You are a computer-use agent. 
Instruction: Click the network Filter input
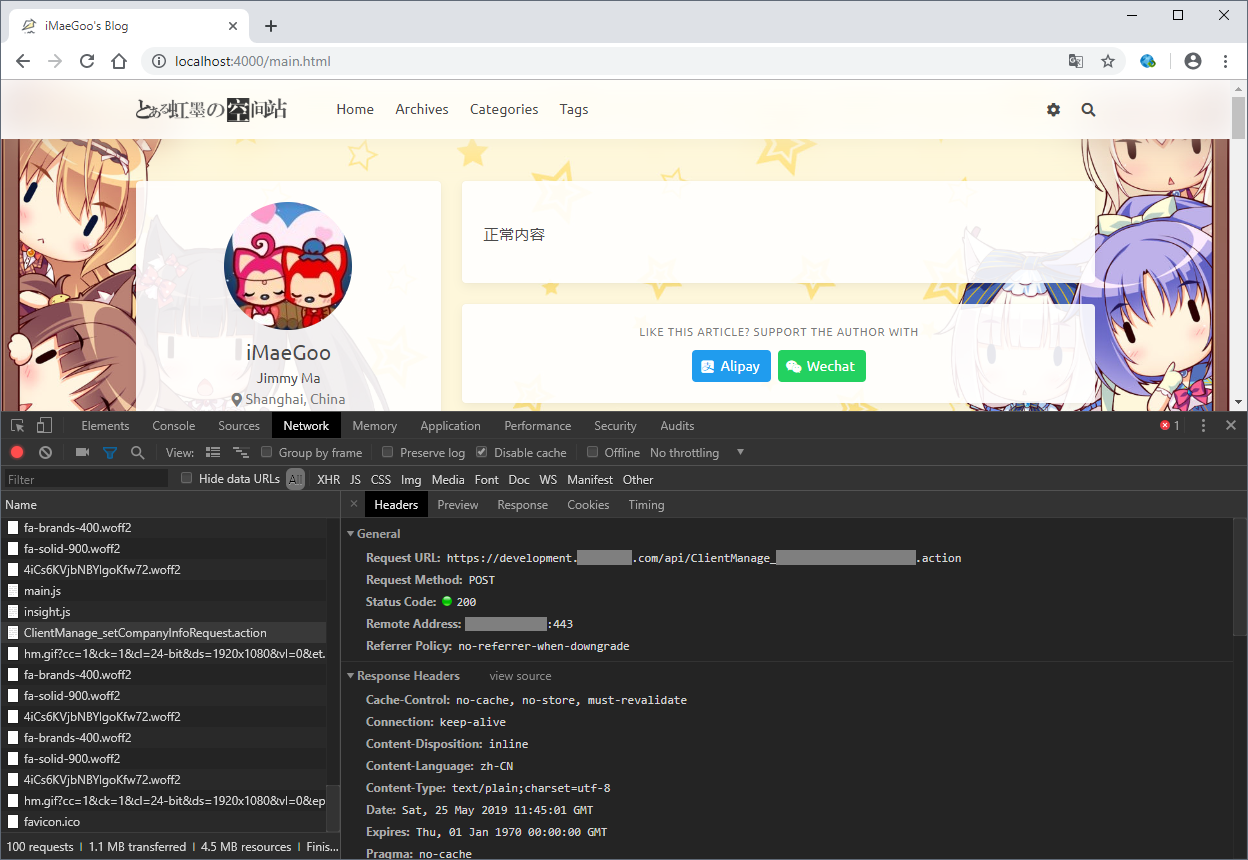tap(86, 479)
